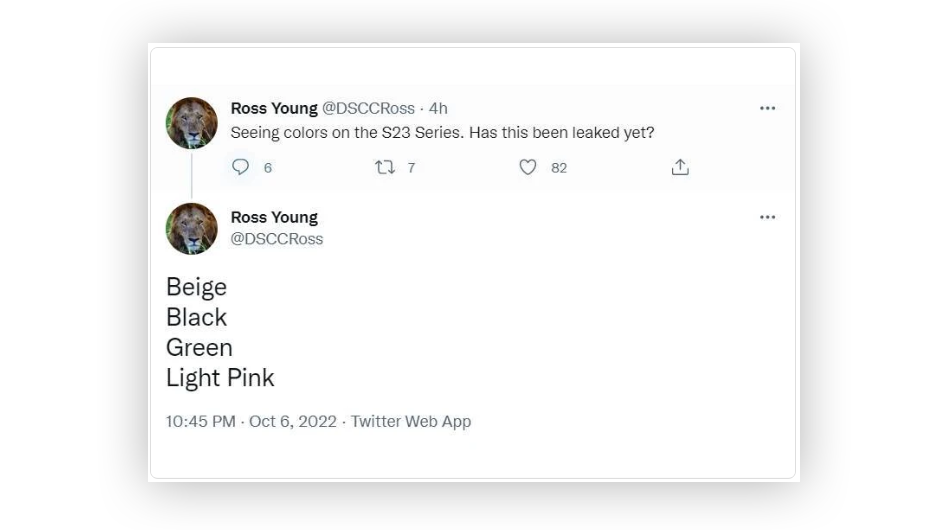
Task: Like the tweet with the heart icon
Action: tap(528, 167)
